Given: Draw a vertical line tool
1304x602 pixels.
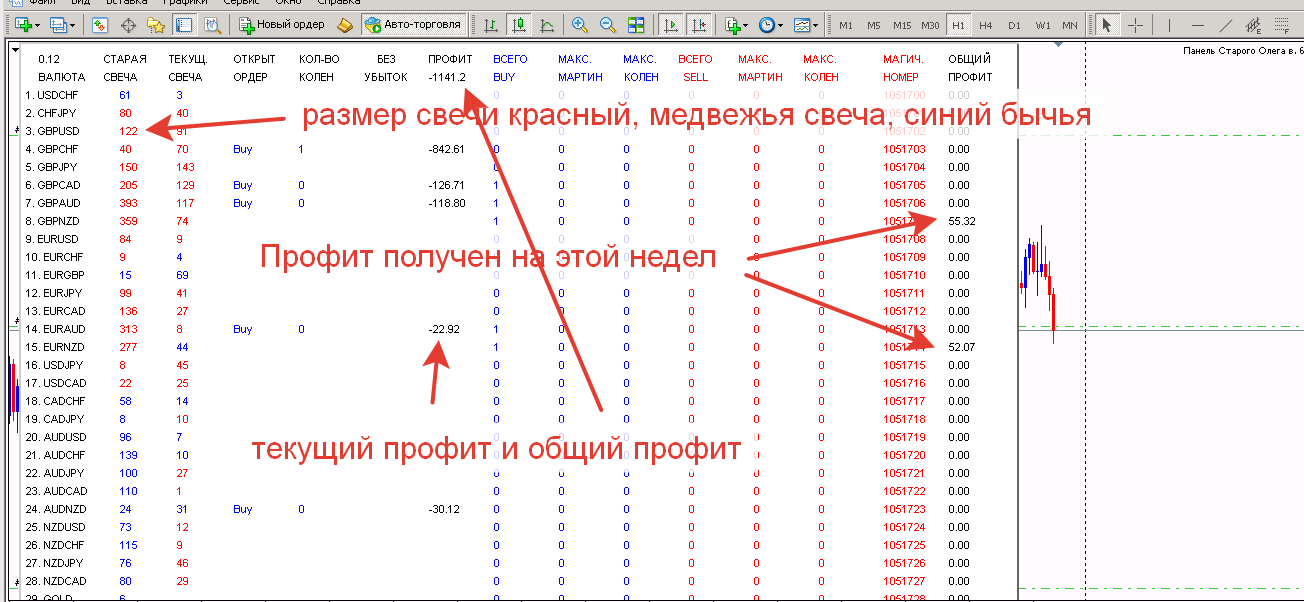Looking at the screenshot, I should (1169, 24).
